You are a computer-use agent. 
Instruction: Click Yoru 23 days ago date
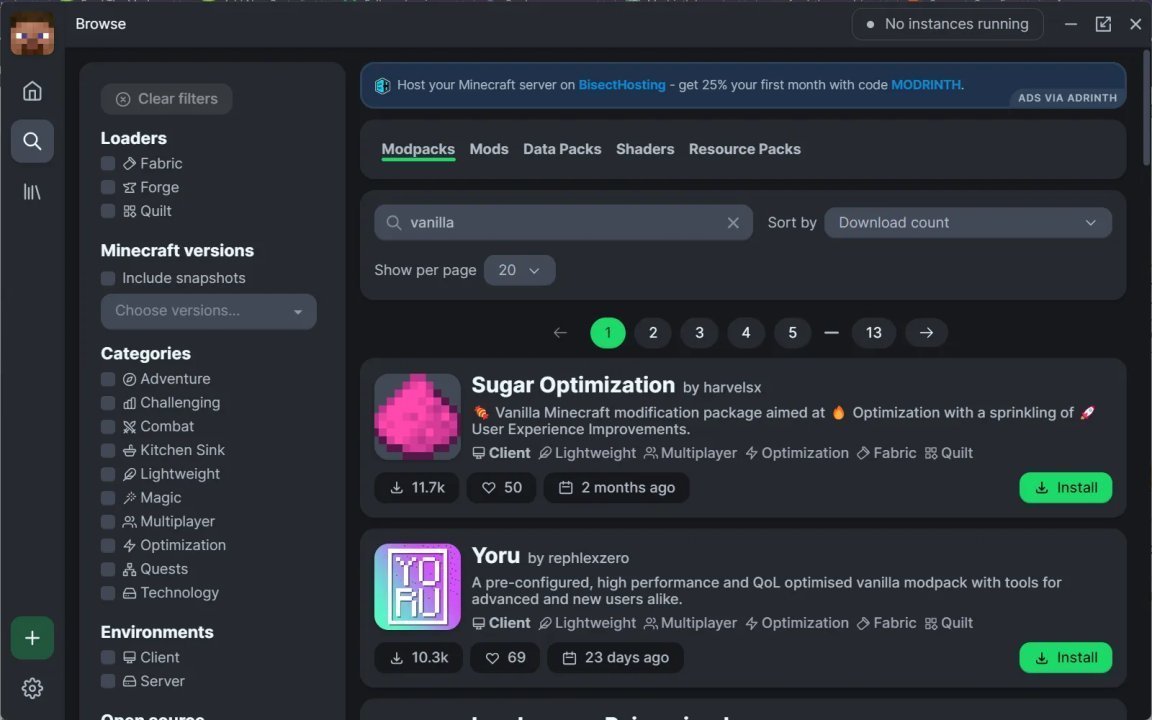615,658
